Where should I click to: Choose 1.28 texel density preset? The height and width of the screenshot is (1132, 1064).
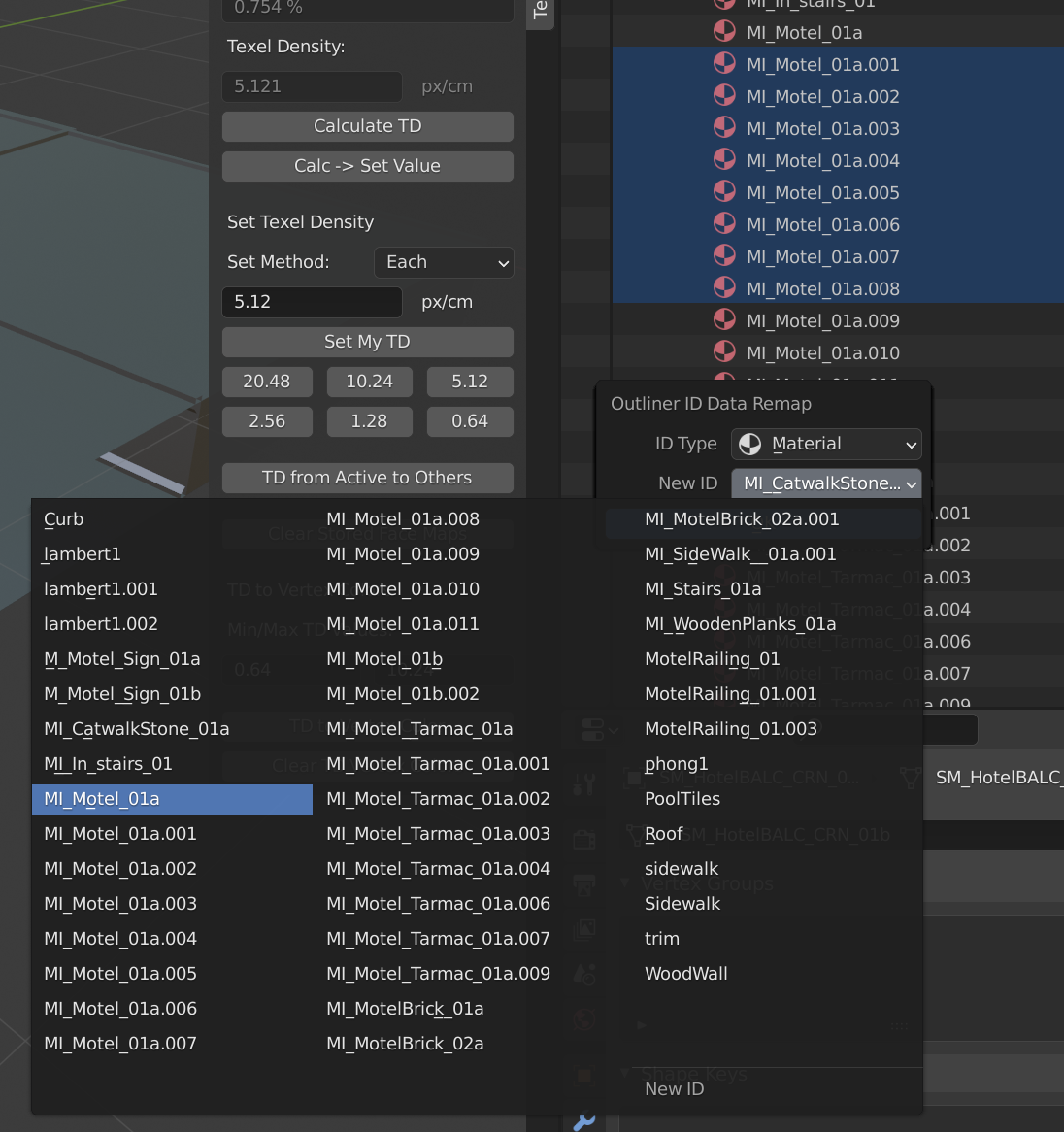(x=370, y=421)
